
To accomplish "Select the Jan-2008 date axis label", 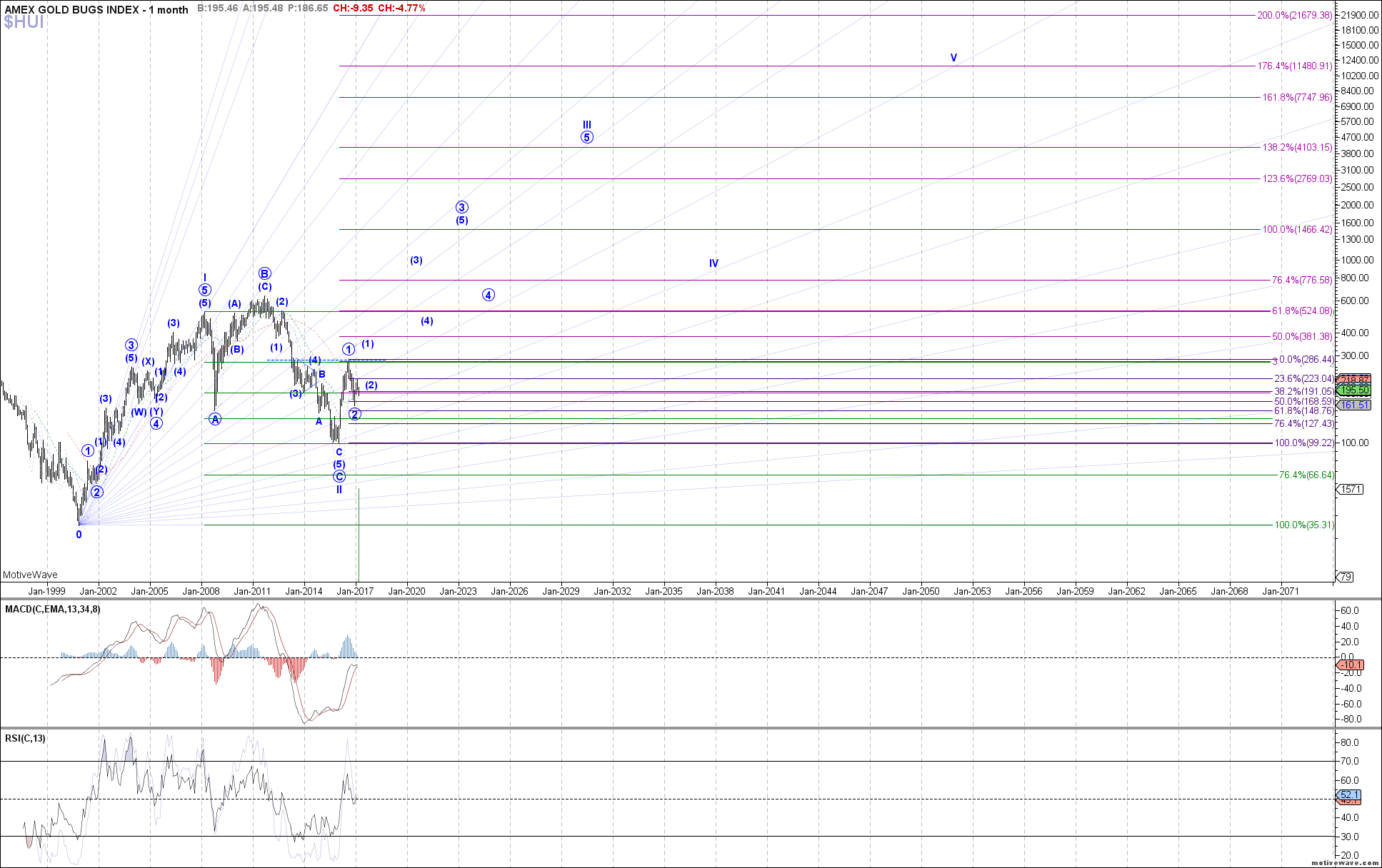I will pyautogui.click(x=201, y=591).
